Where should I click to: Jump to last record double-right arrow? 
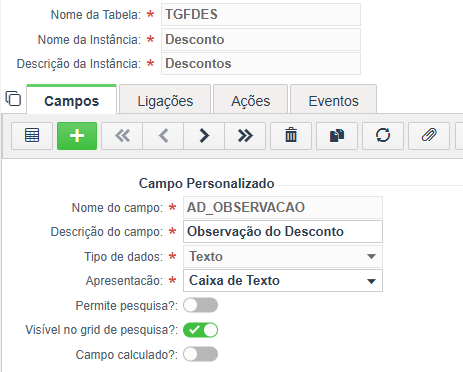point(245,136)
